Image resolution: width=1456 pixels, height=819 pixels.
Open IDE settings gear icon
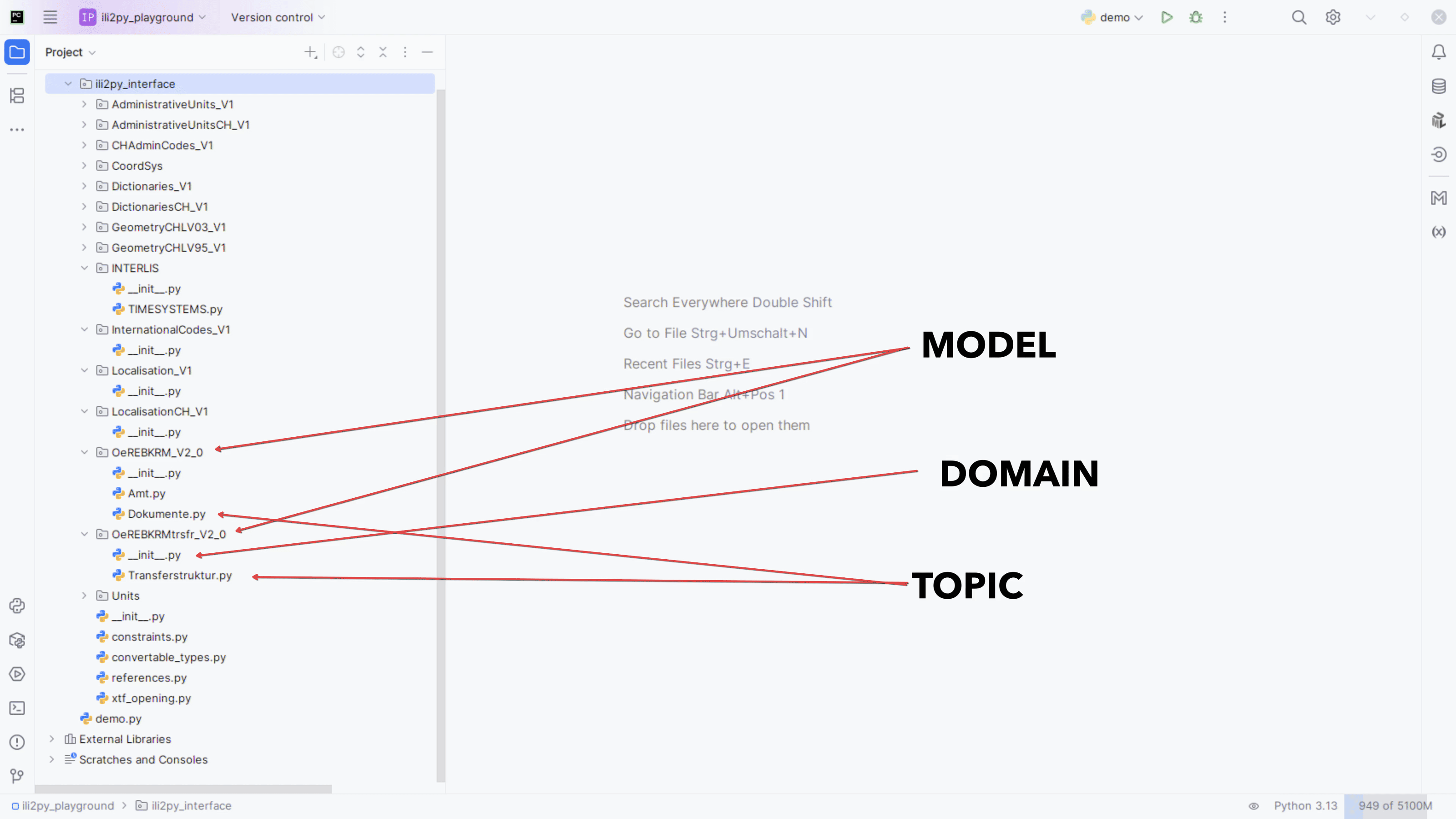(1333, 18)
